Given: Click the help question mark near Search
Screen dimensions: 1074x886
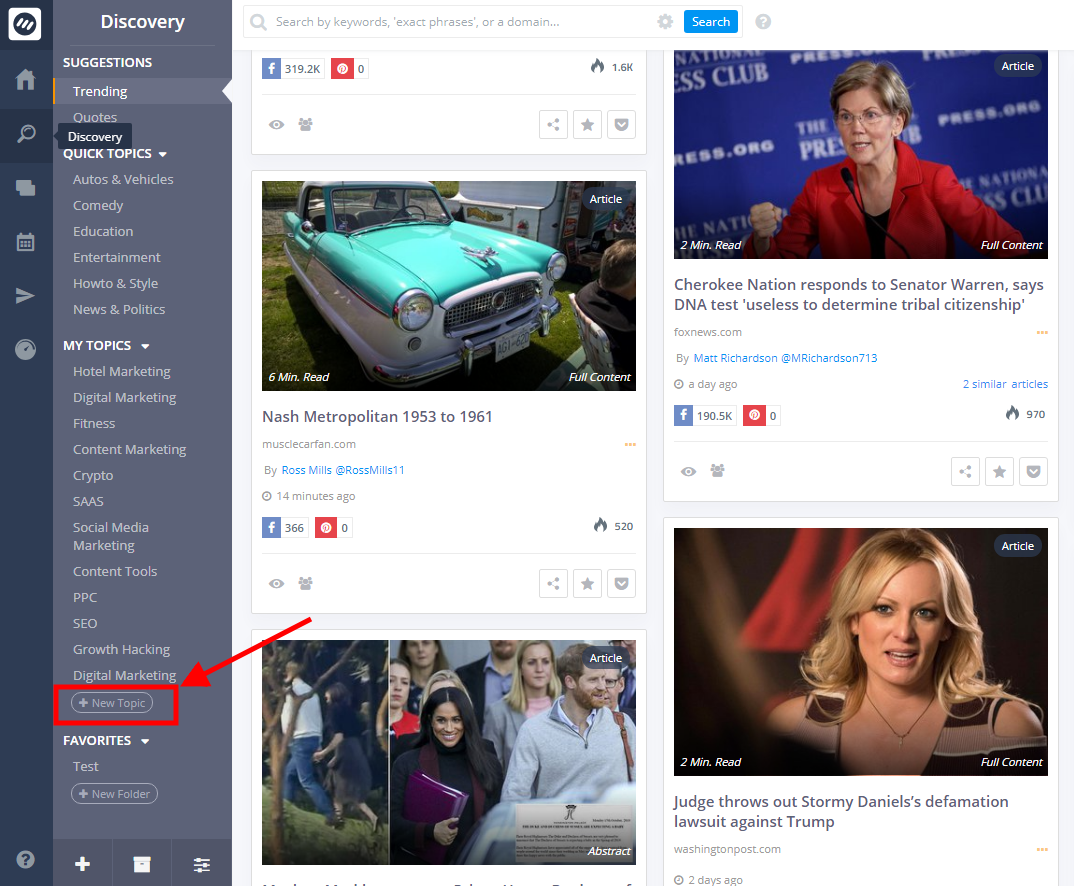Looking at the screenshot, I should coord(763,22).
